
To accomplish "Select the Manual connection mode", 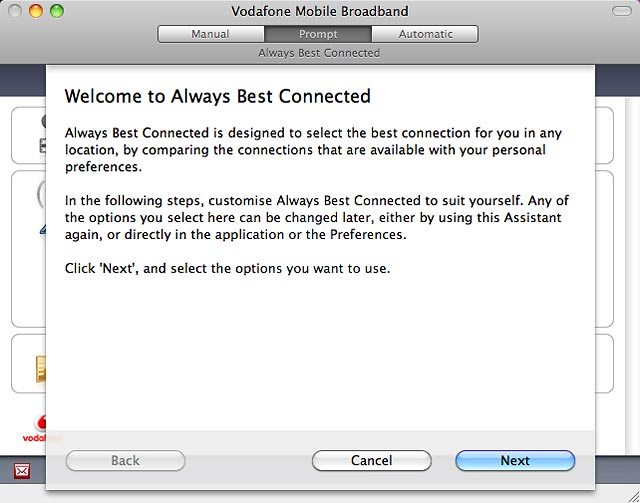I will [211, 34].
